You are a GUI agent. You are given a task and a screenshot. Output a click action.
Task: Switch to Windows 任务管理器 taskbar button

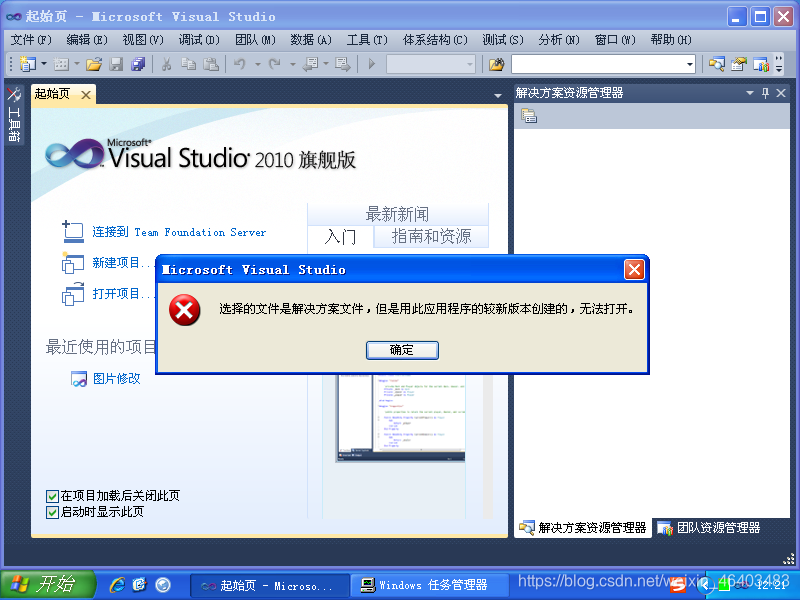pos(430,585)
